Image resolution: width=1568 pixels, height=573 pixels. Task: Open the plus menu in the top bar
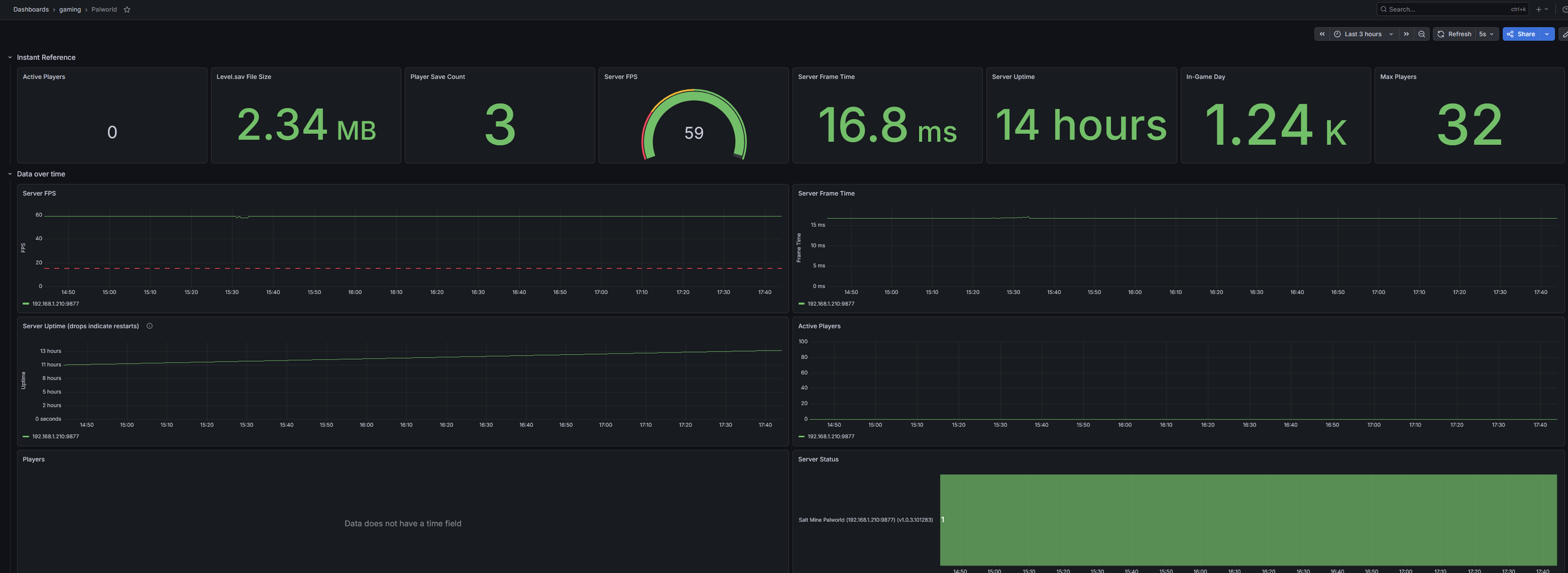pos(1541,10)
